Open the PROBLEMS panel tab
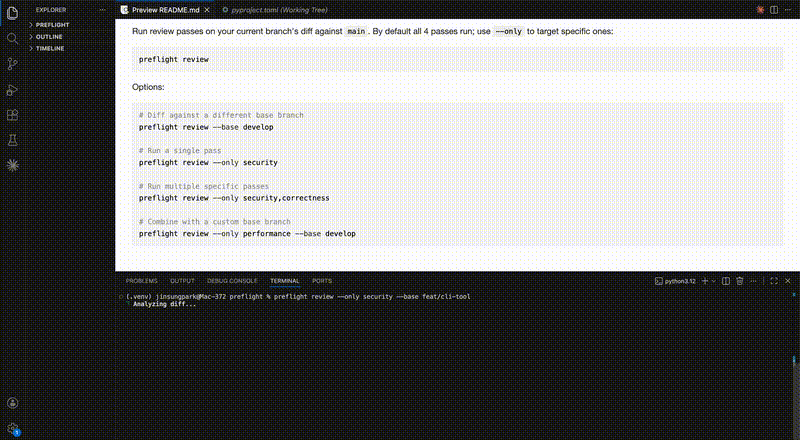This screenshot has height=440, width=800. coord(142,281)
